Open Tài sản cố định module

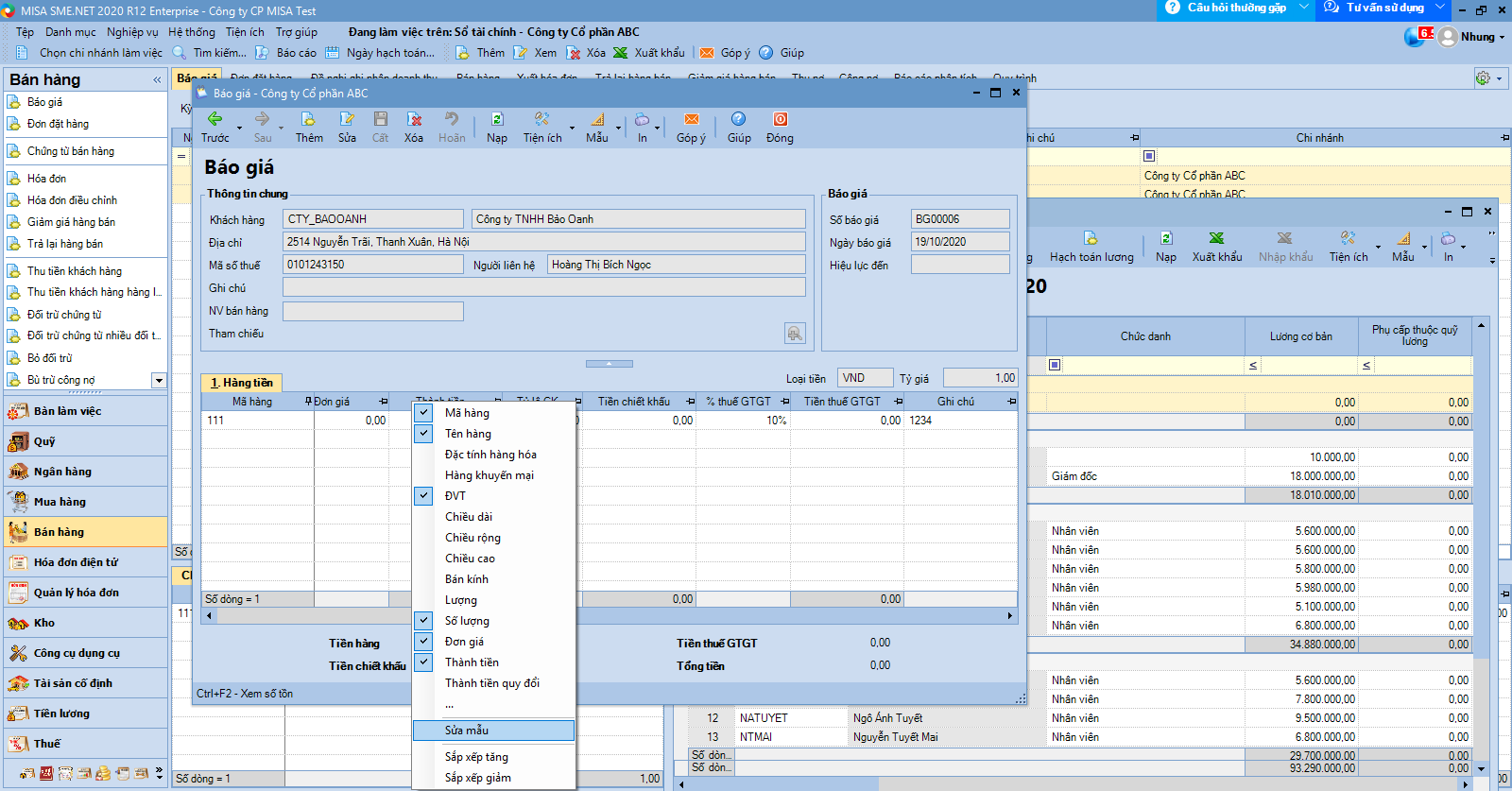pyautogui.click(x=86, y=683)
